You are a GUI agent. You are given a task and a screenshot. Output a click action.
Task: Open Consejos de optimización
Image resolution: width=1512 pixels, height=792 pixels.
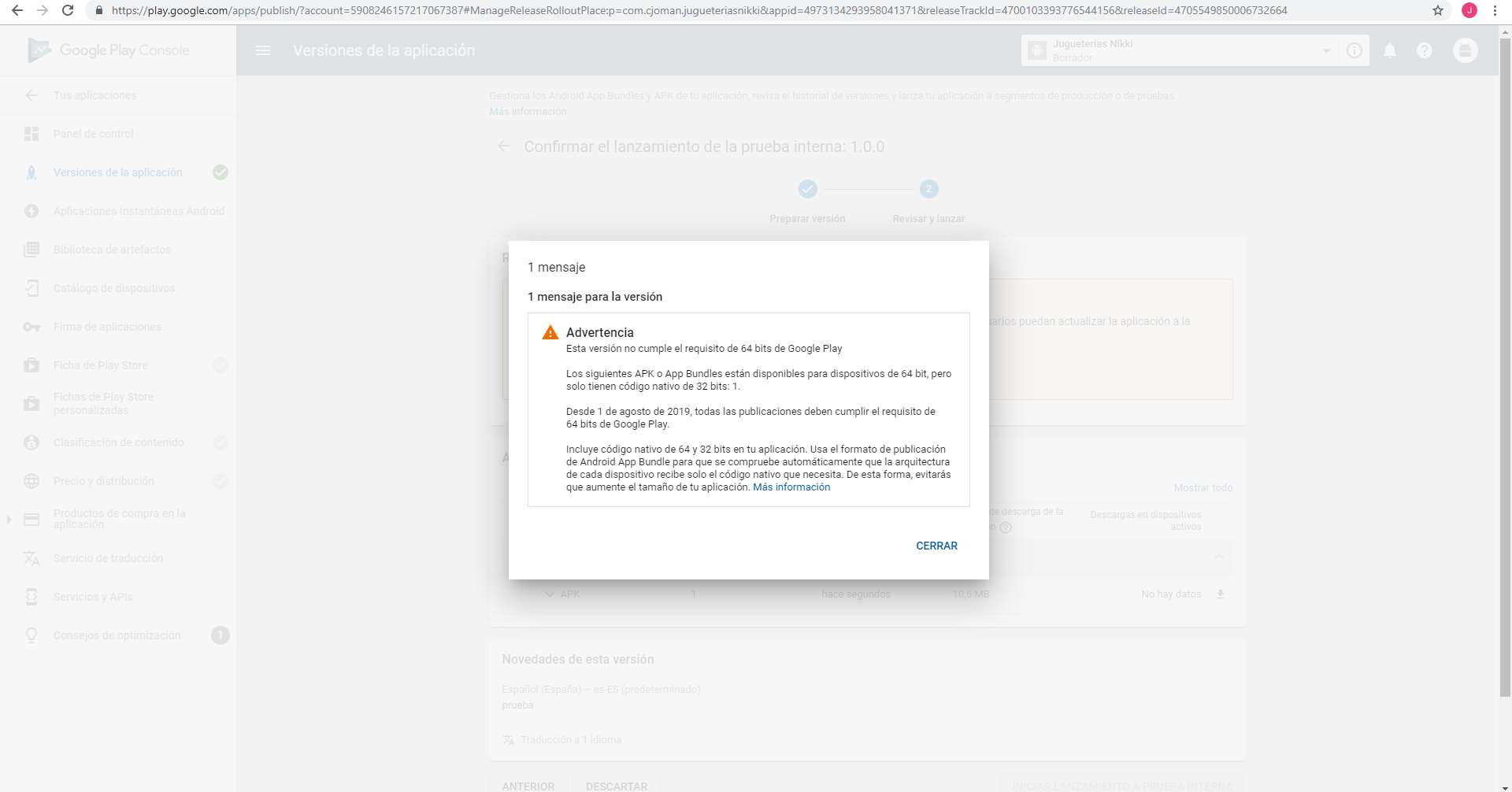pyautogui.click(x=118, y=635)
